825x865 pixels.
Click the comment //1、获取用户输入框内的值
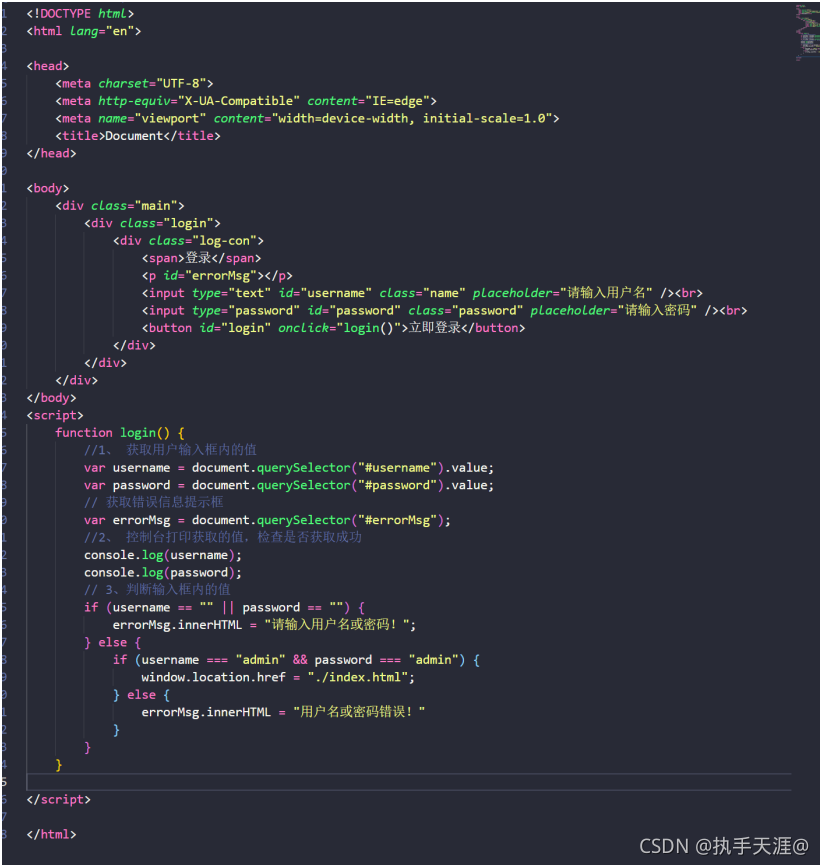pos(171,450)
